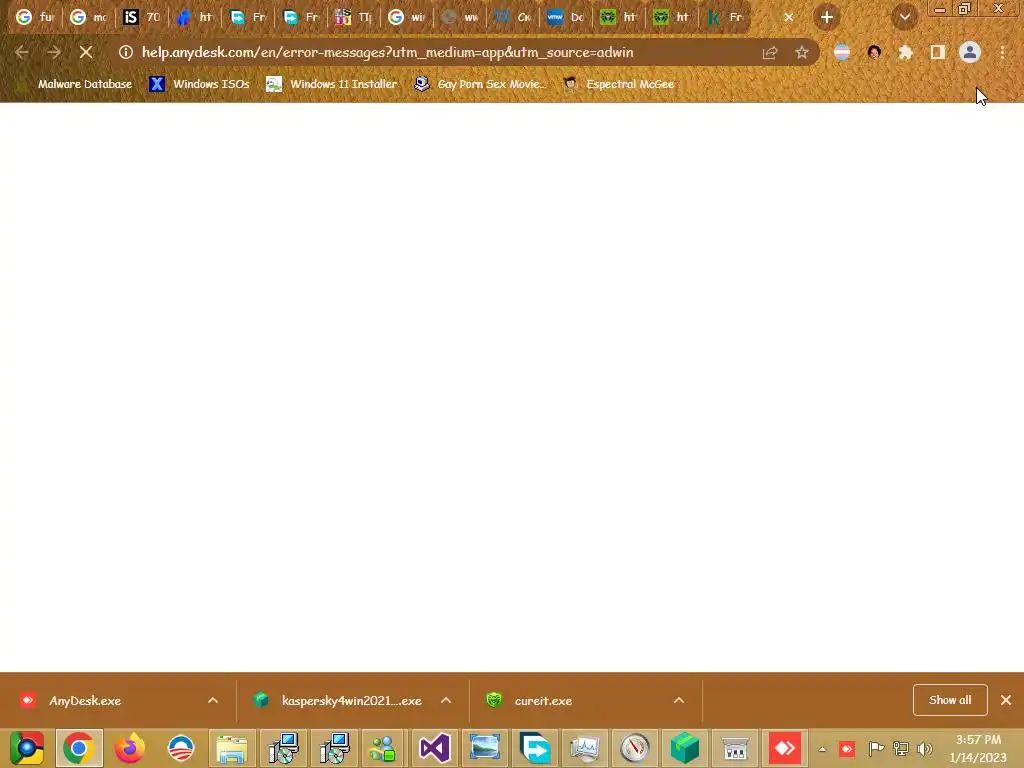Open the compass browser taskbar icon
The width and height of the screenshot is (1024, 768).
tap(635, 748)
